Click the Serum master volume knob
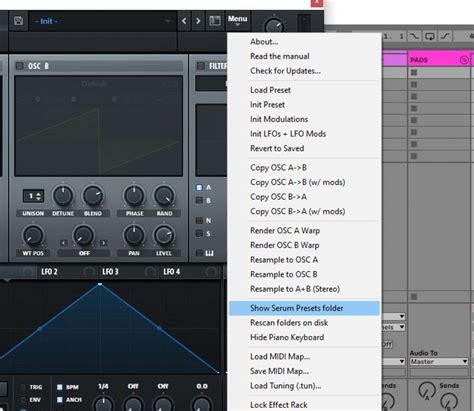Viewport: 474px width, 411px height. 274,26
